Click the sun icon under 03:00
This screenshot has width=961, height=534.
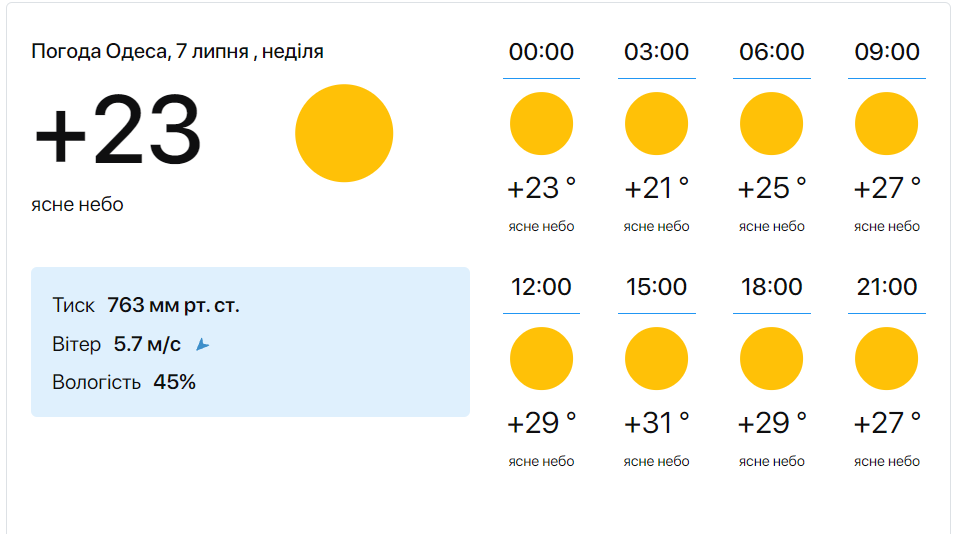(656, 124)
